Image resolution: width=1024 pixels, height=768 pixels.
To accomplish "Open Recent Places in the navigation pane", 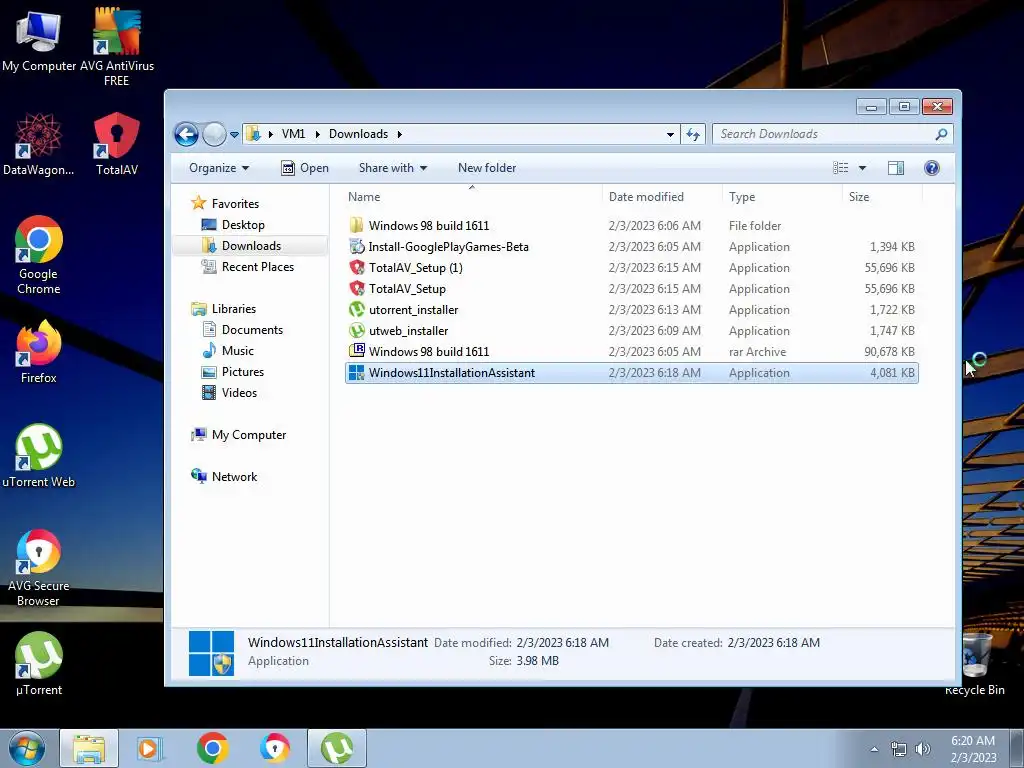I will (x=248, y=266).
